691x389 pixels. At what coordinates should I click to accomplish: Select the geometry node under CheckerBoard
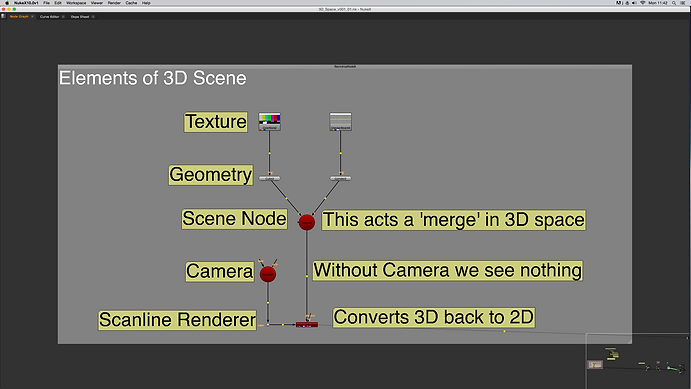340,178
